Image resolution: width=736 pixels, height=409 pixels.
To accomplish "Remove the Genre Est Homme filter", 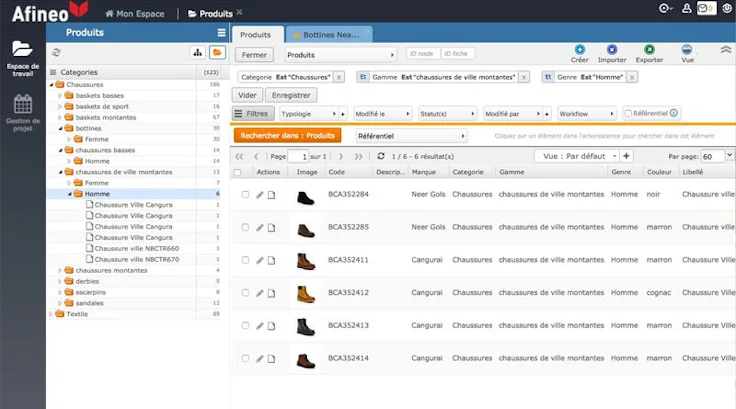I will click(632, 77).
